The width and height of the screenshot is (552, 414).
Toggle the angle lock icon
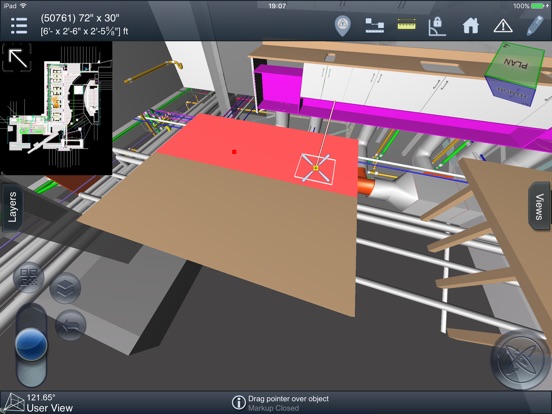(437, 26)
